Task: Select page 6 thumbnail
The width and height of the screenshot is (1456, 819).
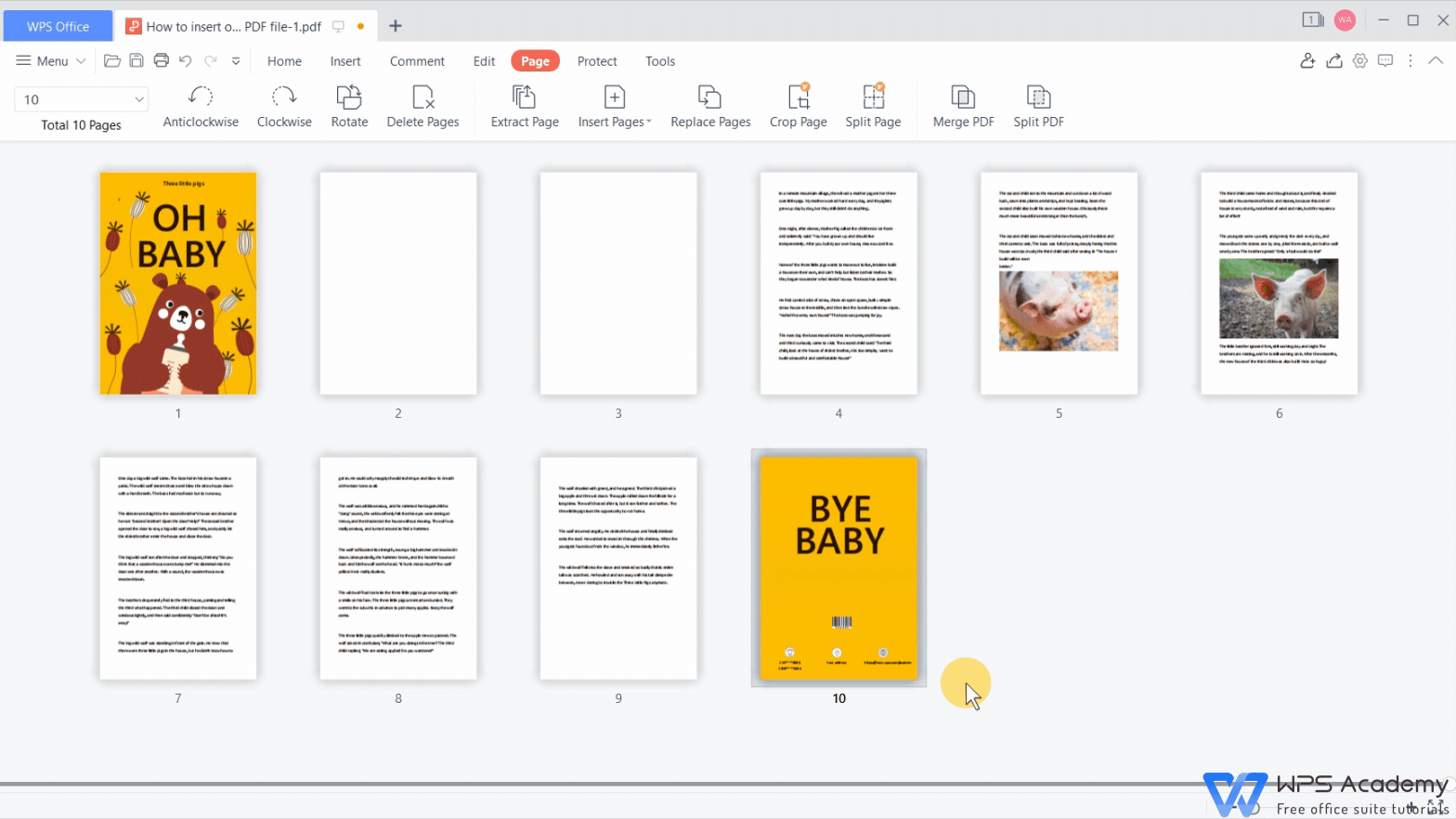Action: pyautogui.click(x=1279, y=283)
